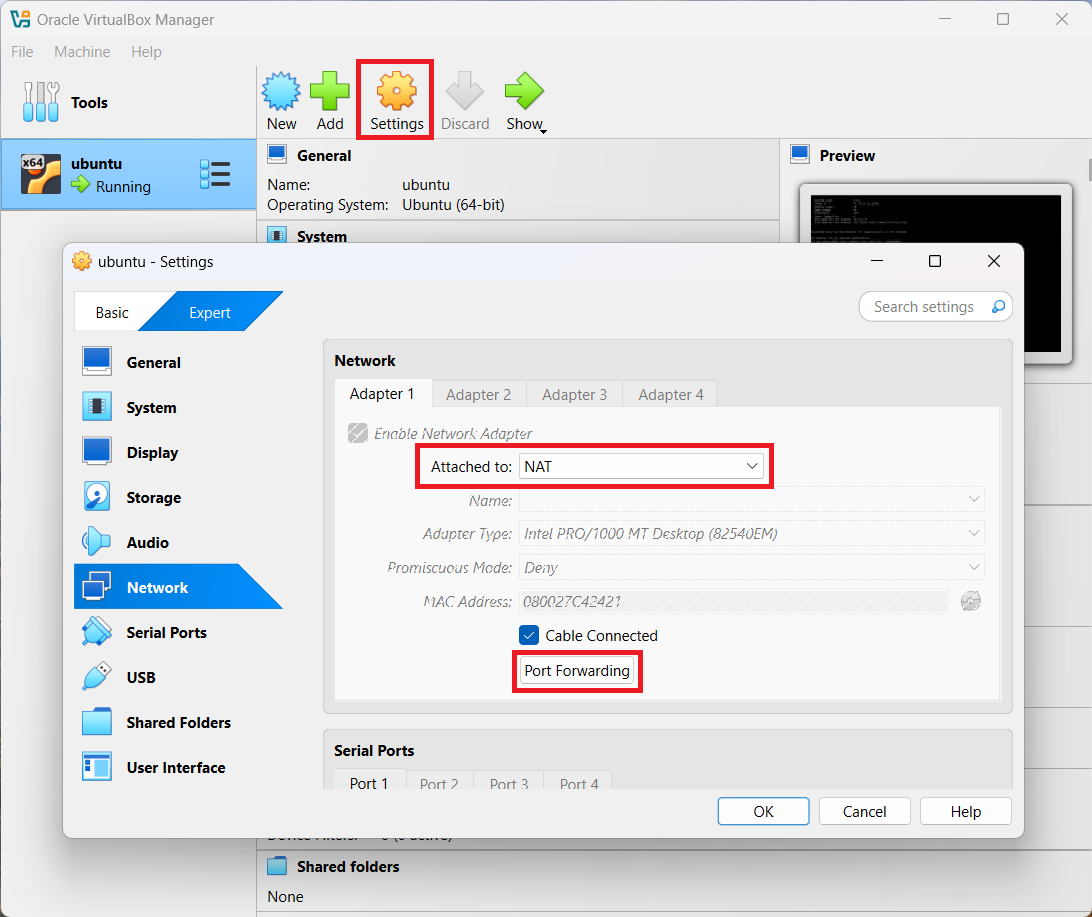
Task: Toggle the Enable Network Adapter checkbox
Action: click(358, 433)
